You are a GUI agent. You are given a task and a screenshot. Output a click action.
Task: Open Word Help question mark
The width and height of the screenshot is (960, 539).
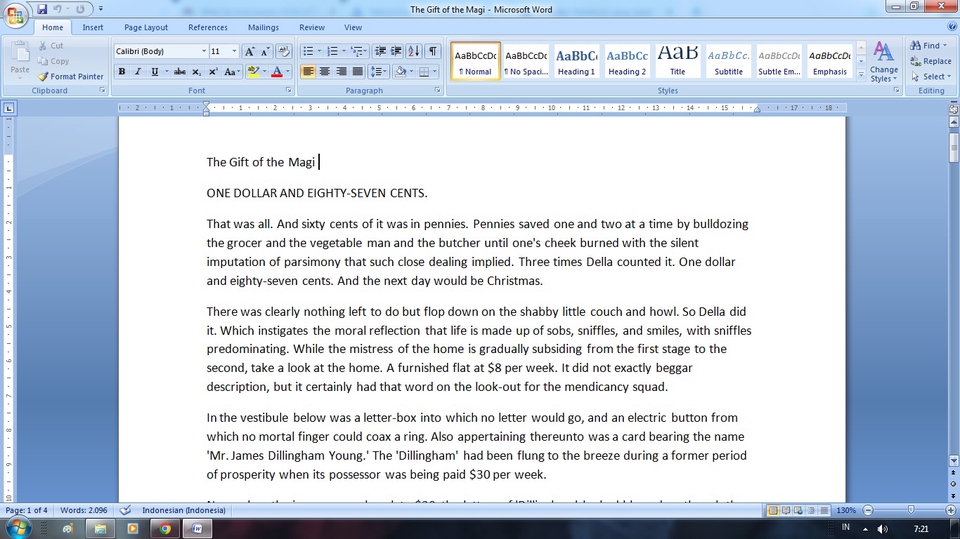tap(951, 27)
